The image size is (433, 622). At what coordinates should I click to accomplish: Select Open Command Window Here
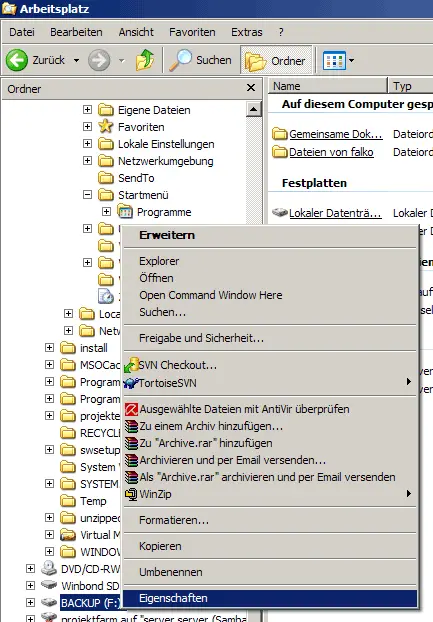(270, 295)
